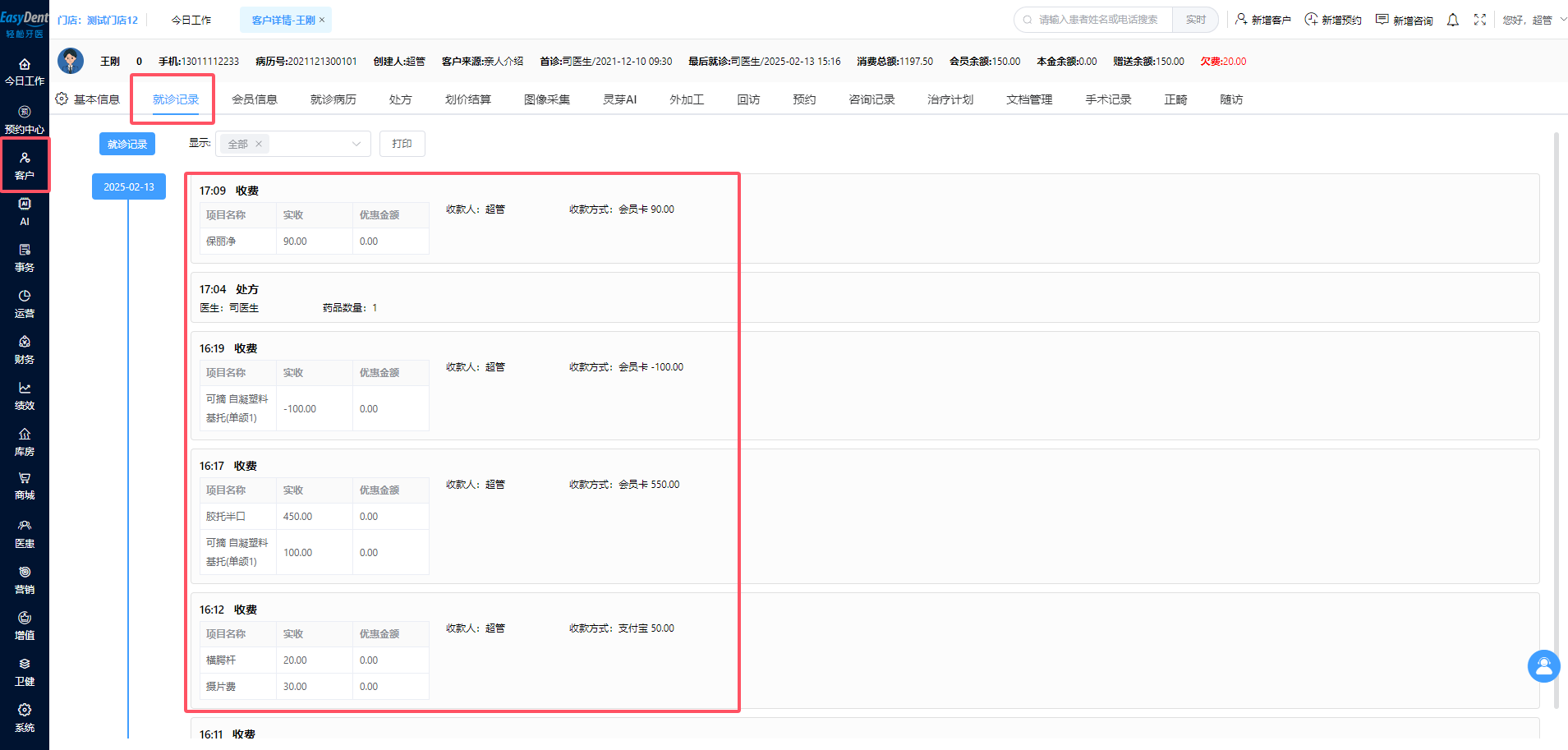Open the 图像采集 tab
The width and height of the screenshot is (1568, 750).
pos(547,99)
